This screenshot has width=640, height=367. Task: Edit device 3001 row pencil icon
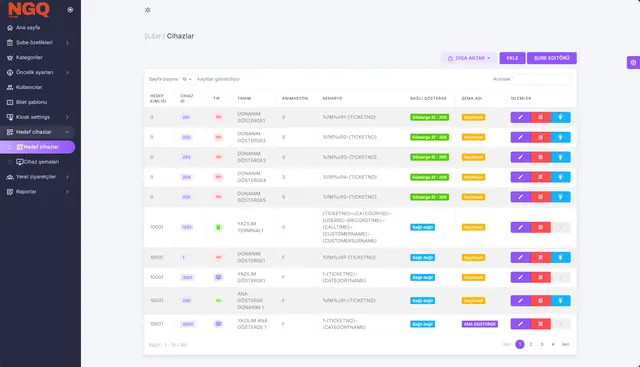tap(520, 278)
